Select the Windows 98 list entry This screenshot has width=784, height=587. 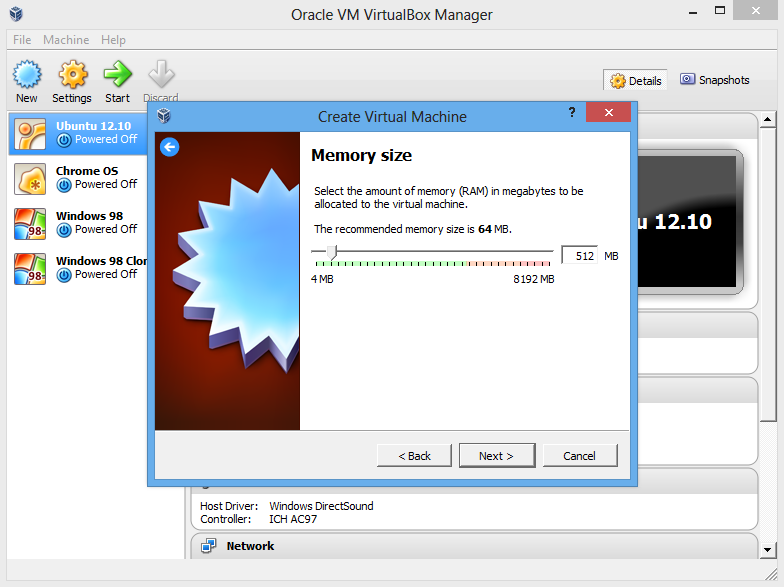pyautogui.click(x=80, y=224)
